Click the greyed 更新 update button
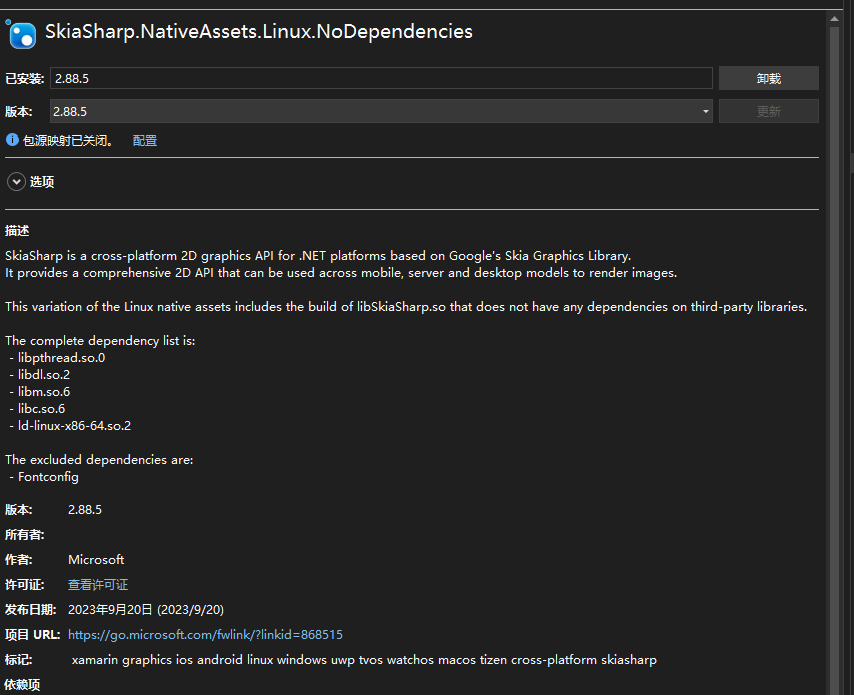The width and height of the screenshot is (854, 695). pos(768,111)
